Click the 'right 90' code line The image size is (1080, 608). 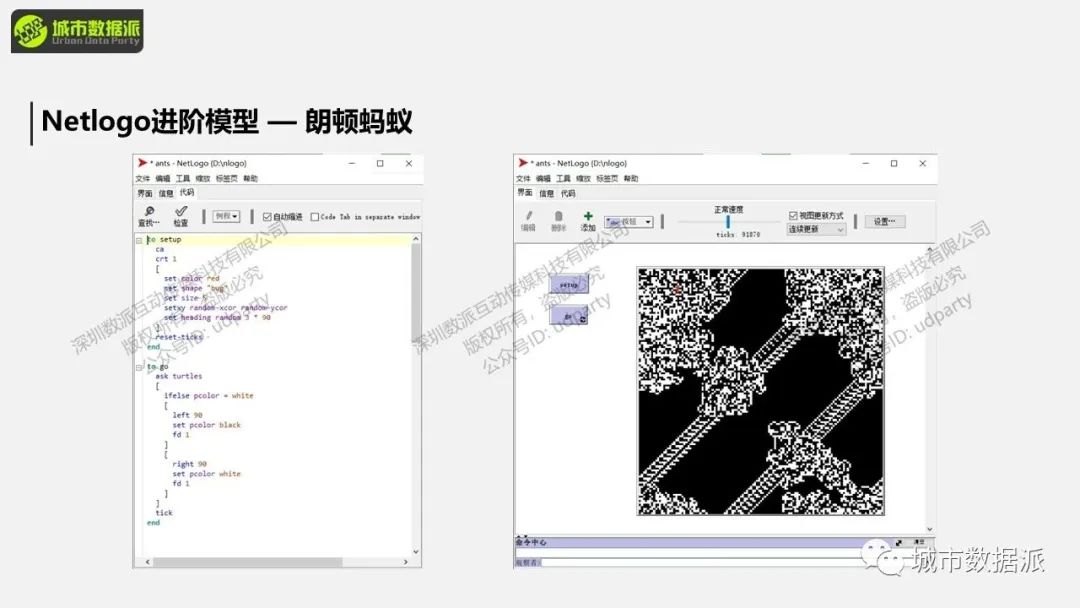(x=189, y=464)
